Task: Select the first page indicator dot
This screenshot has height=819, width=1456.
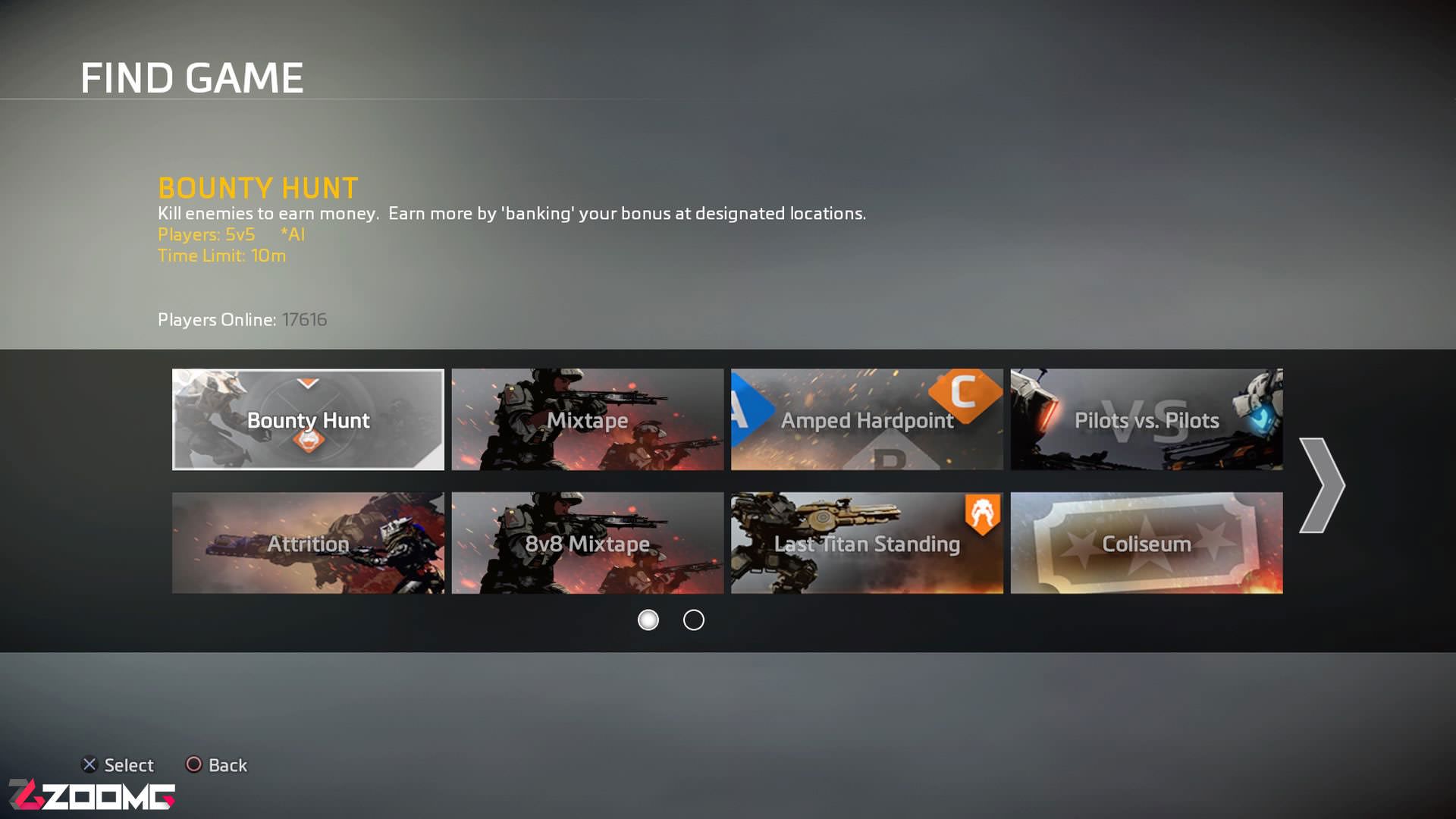Action: tap(647, 620)
